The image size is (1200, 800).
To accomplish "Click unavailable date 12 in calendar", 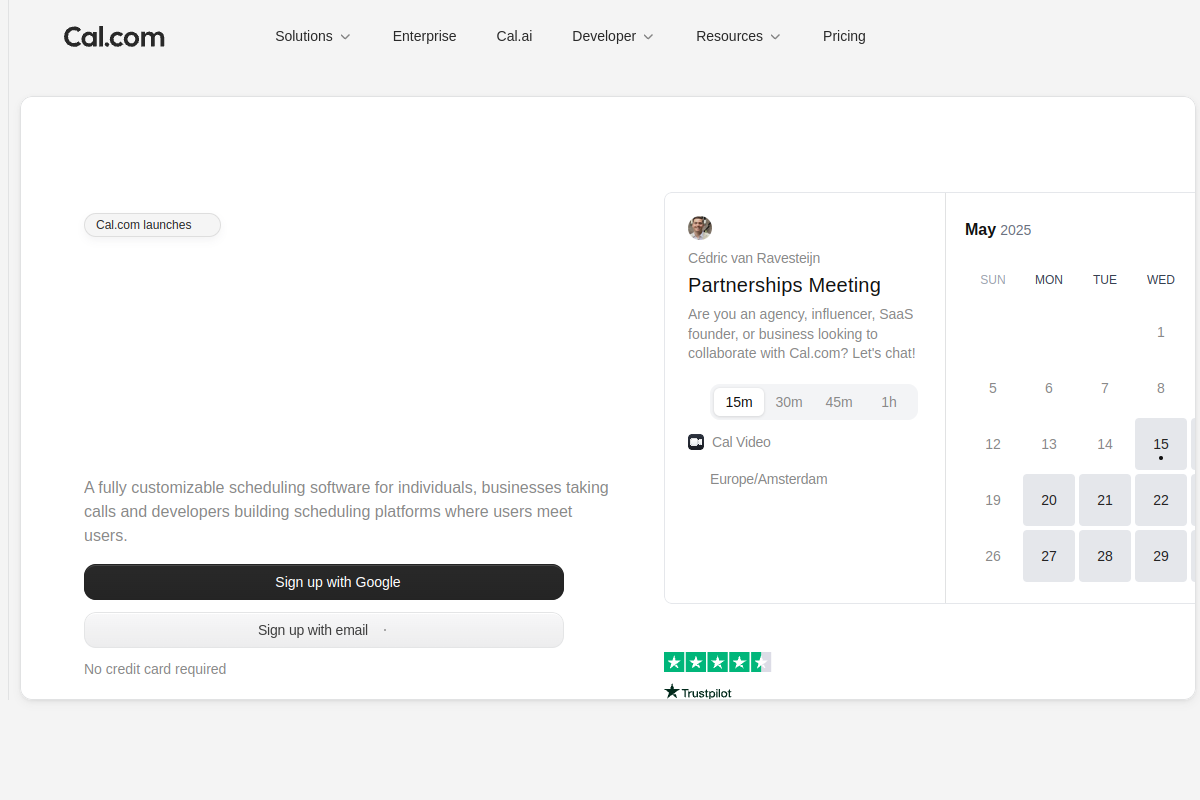I will tap(993, 444).
